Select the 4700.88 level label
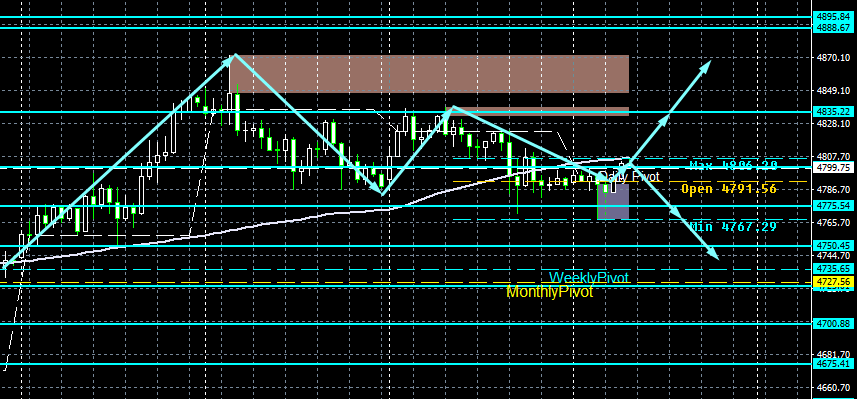 (833, 324)
